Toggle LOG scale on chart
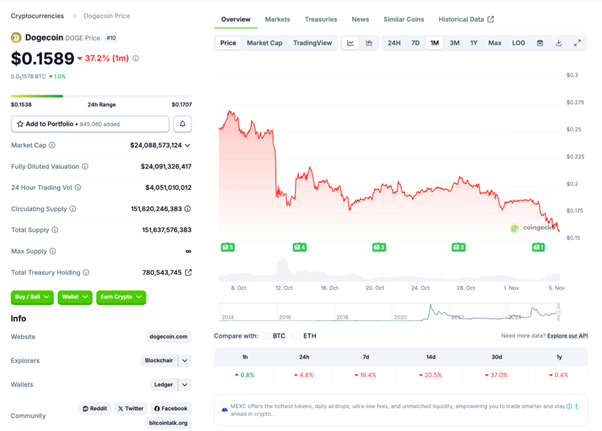Viewport: 602px width, 431px height. (518, 43)
